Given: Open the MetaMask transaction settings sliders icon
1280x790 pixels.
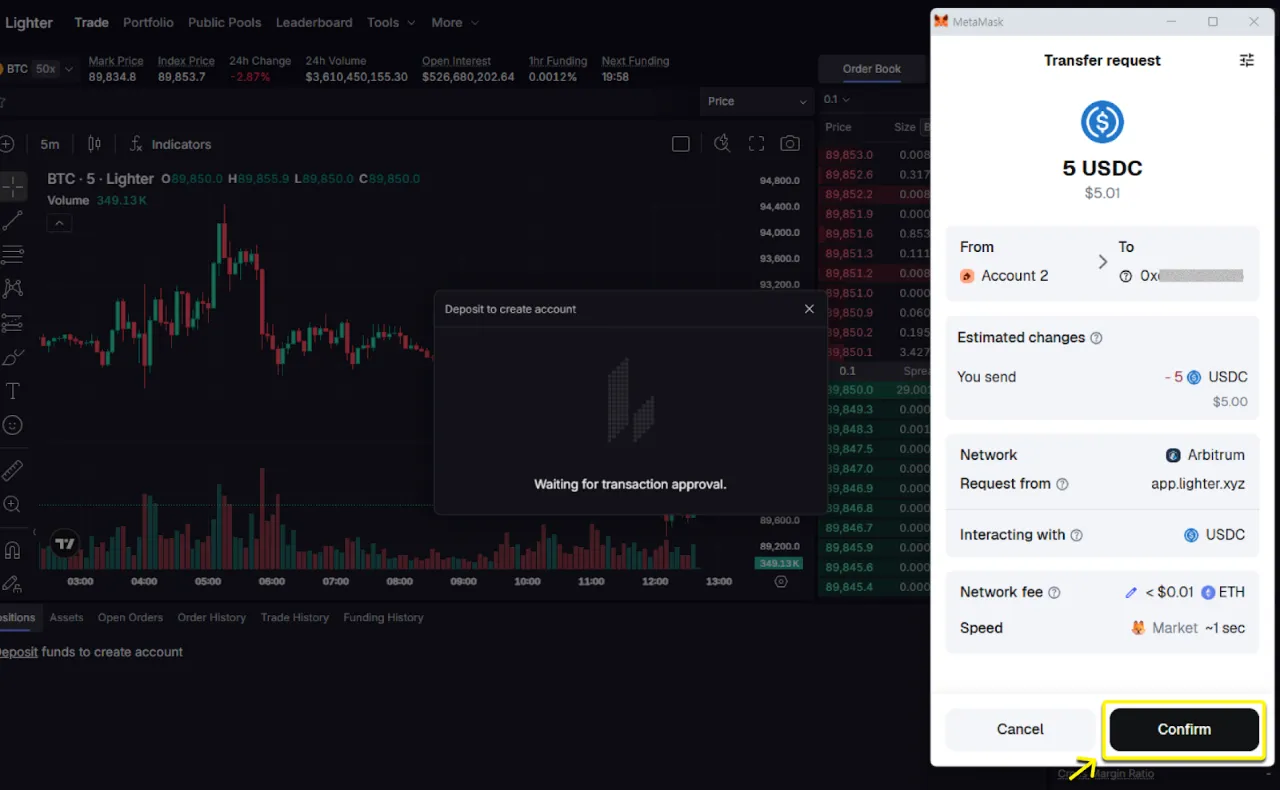Looking at the screenshot, I should 1246,61.
